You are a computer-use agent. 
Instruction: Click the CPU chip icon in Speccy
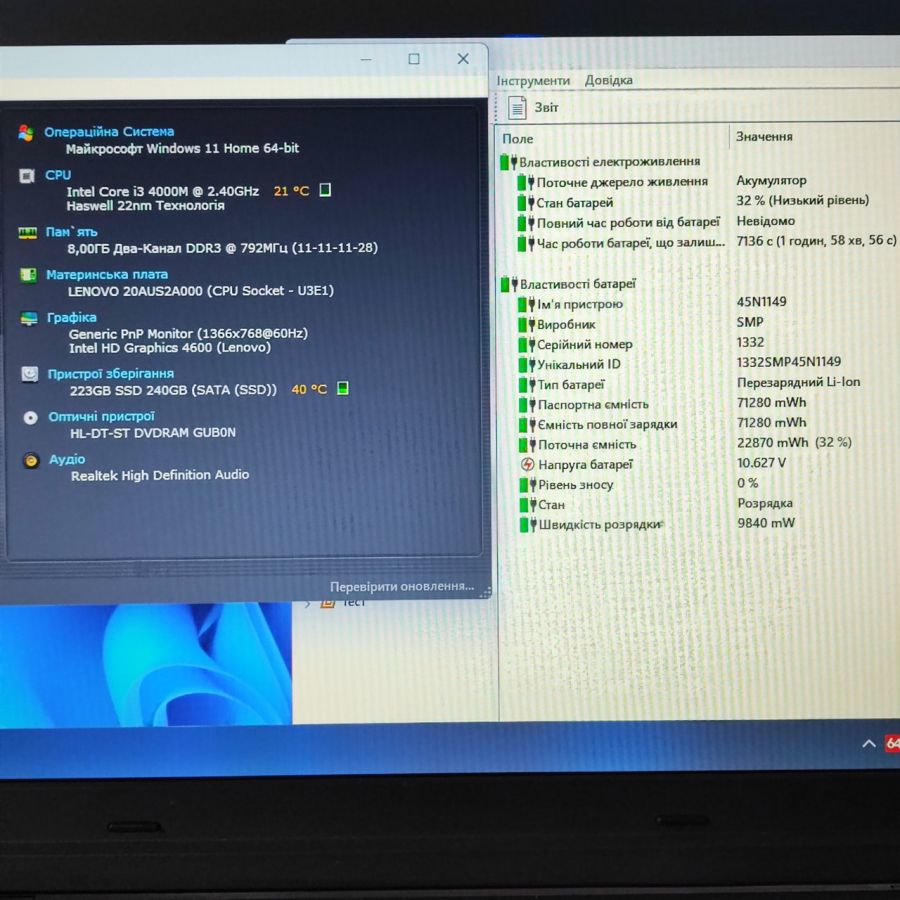point(27,176)
